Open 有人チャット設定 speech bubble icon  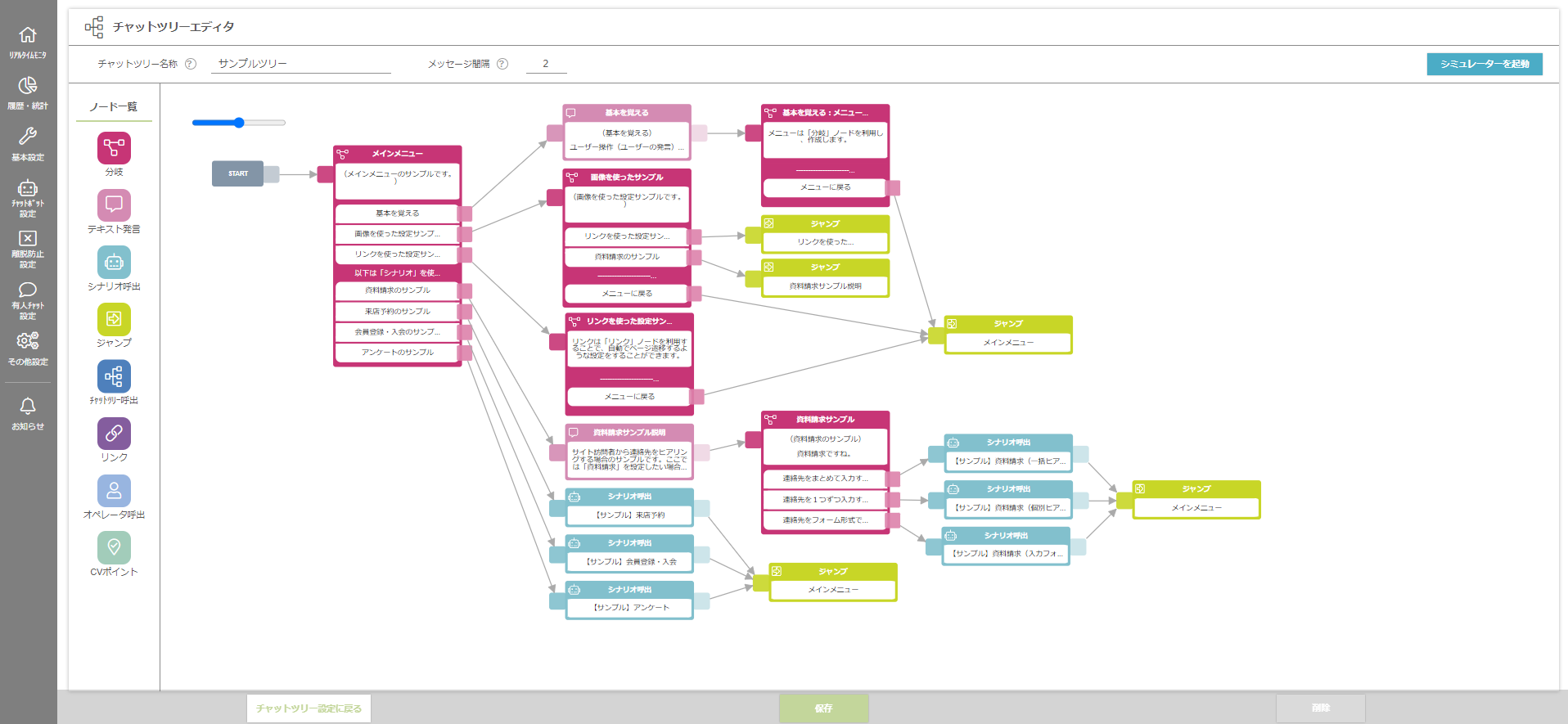click(x=28, y=290)
